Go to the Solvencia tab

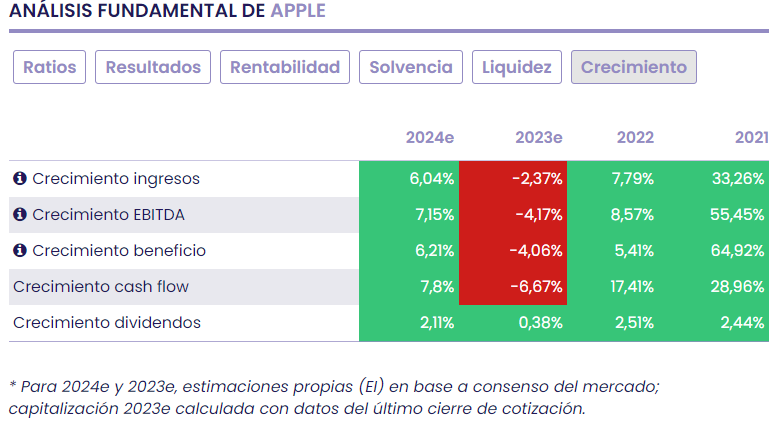[x=411, y=68]
